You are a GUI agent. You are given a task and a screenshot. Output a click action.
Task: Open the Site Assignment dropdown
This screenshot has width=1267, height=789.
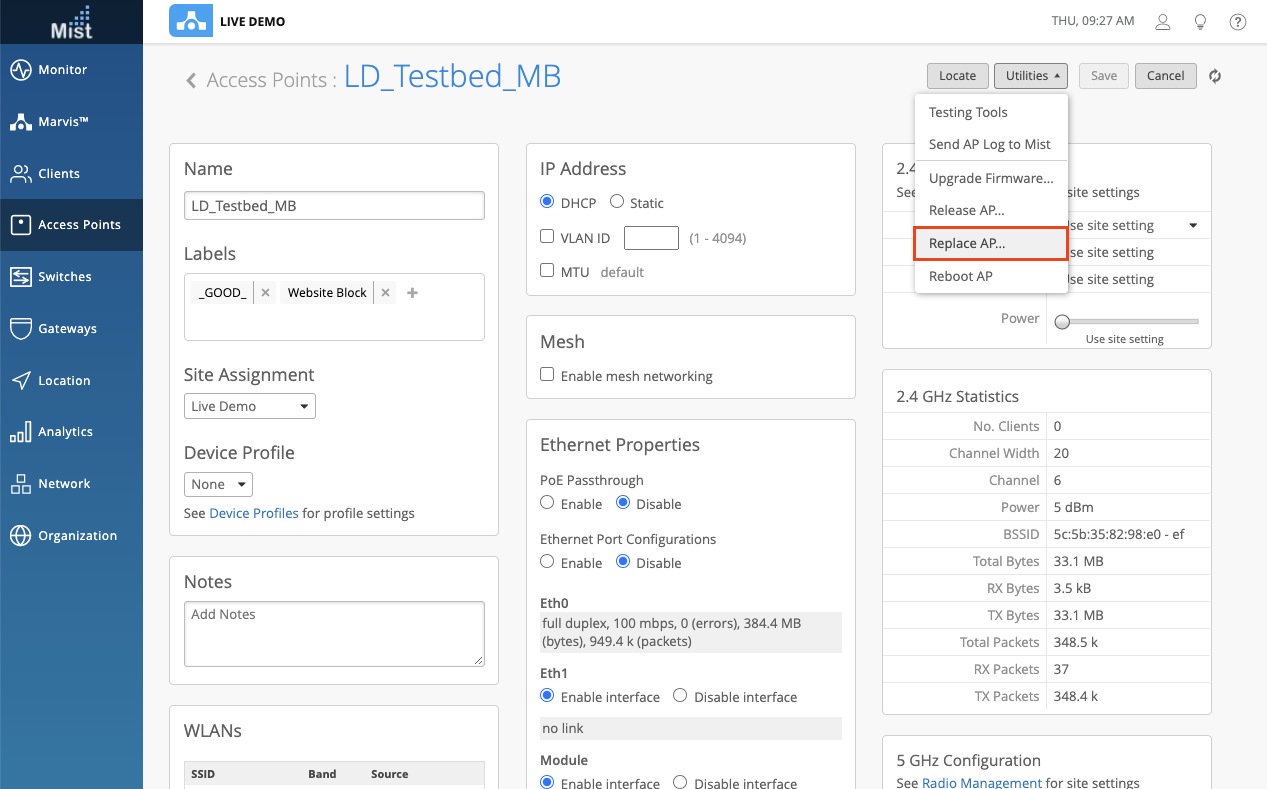(250, 406)
